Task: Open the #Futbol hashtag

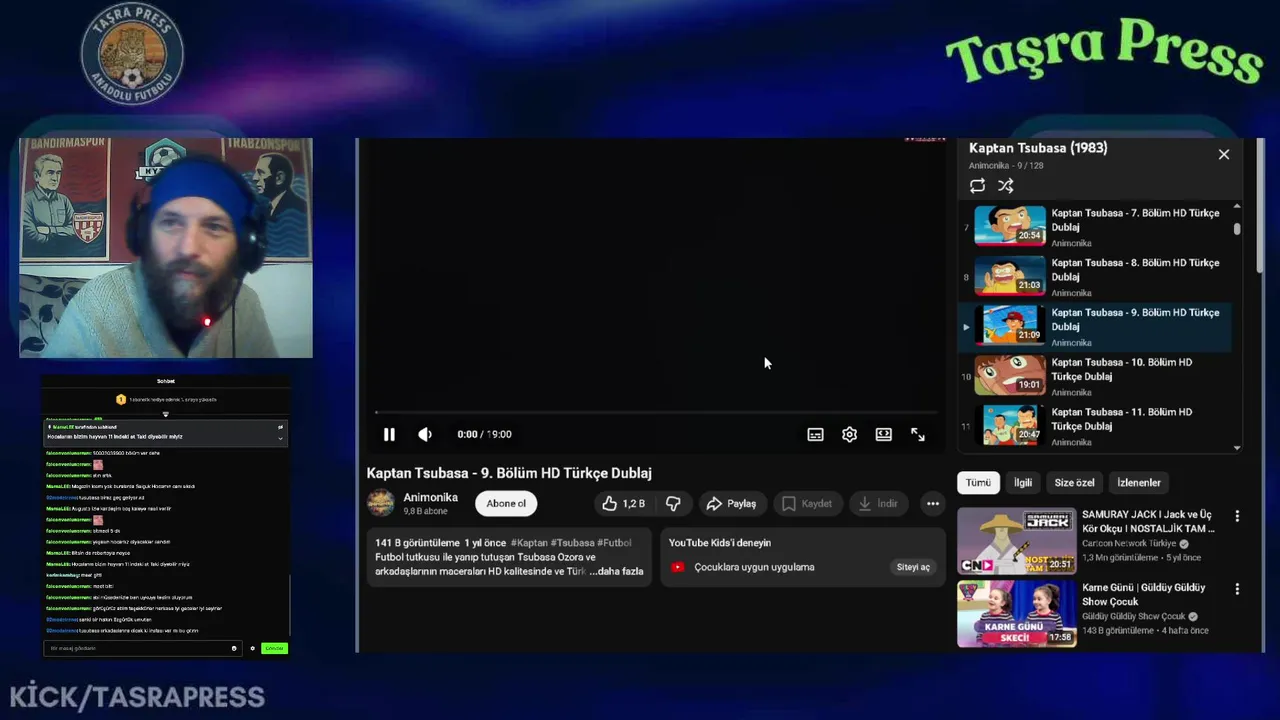Action: click(x=614, y=542)
